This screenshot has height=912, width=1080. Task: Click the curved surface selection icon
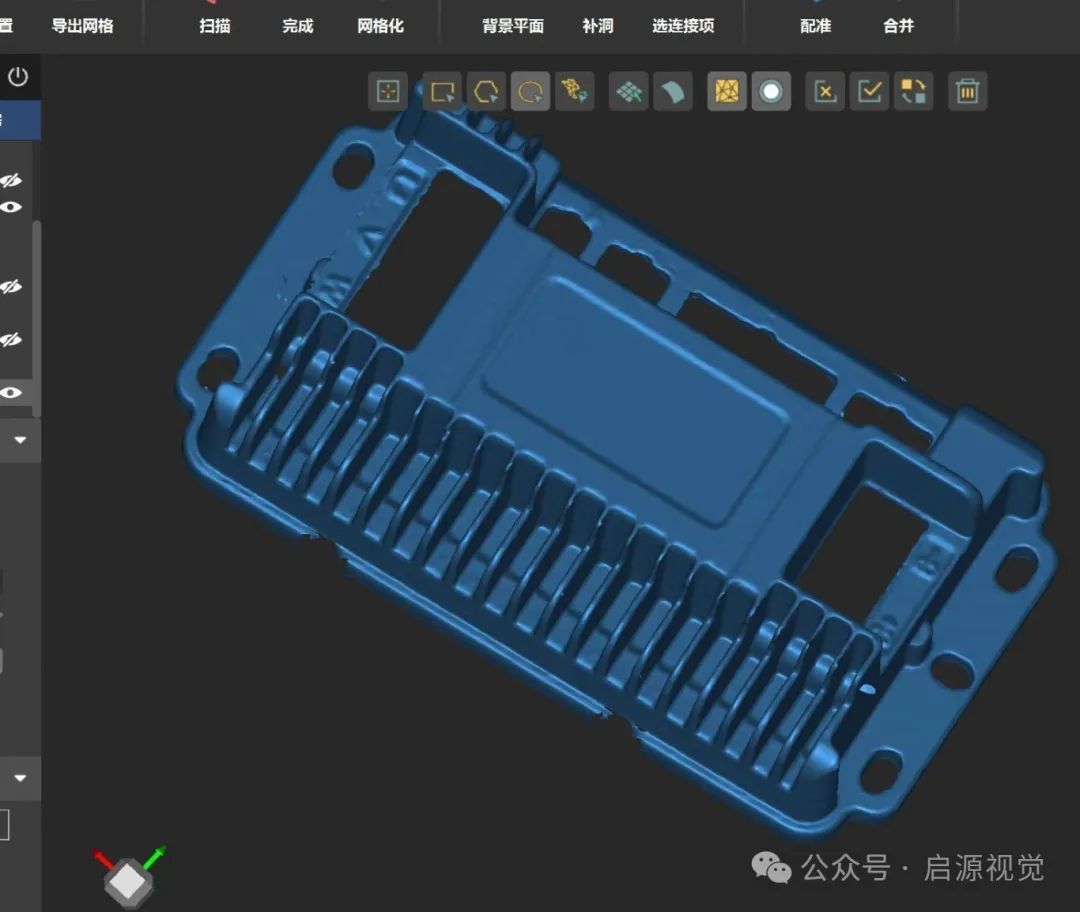coord(673,92)
